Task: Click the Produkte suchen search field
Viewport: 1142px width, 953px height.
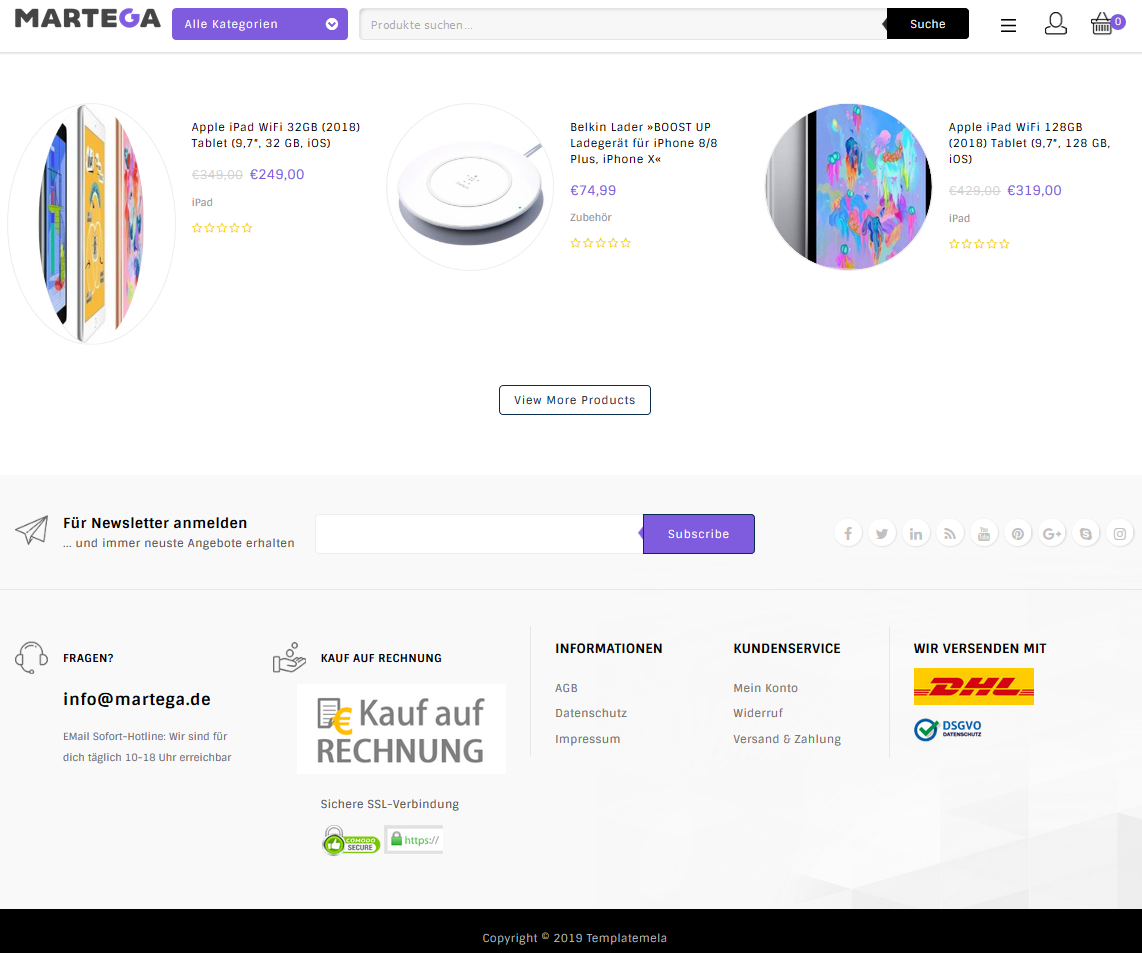Action: pos(623,24)
